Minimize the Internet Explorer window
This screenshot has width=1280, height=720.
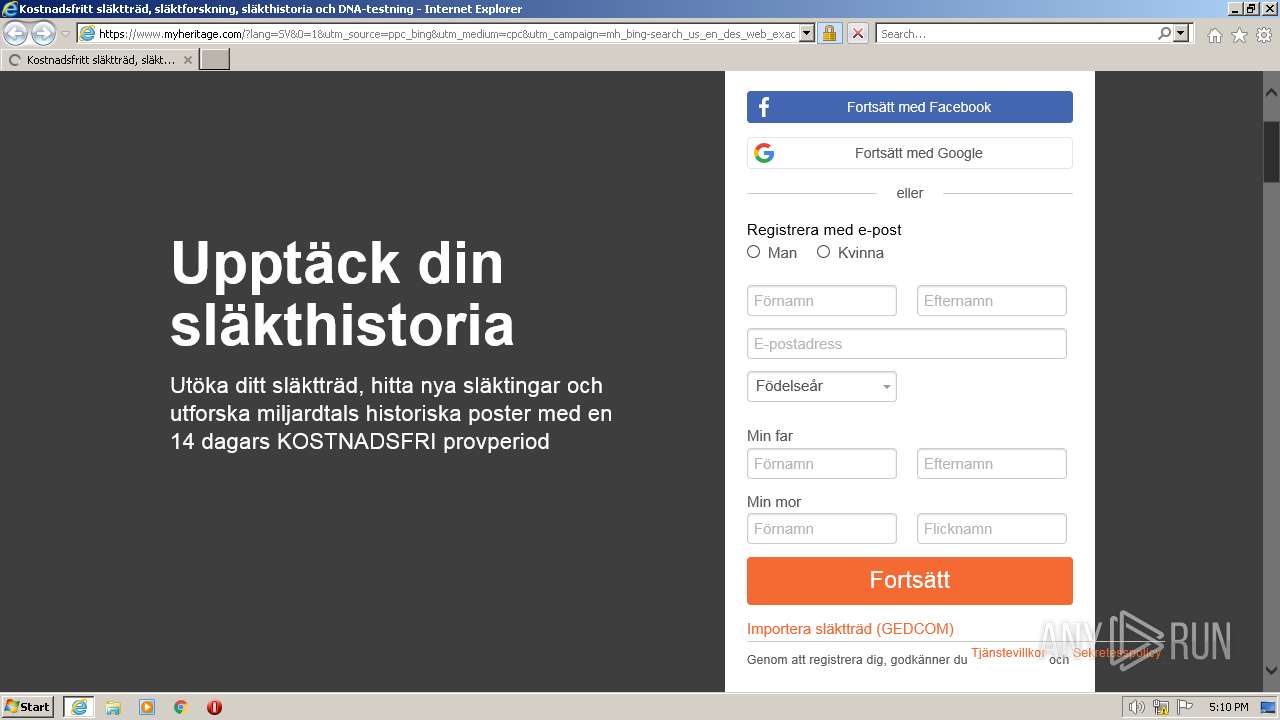[1234, 9]
